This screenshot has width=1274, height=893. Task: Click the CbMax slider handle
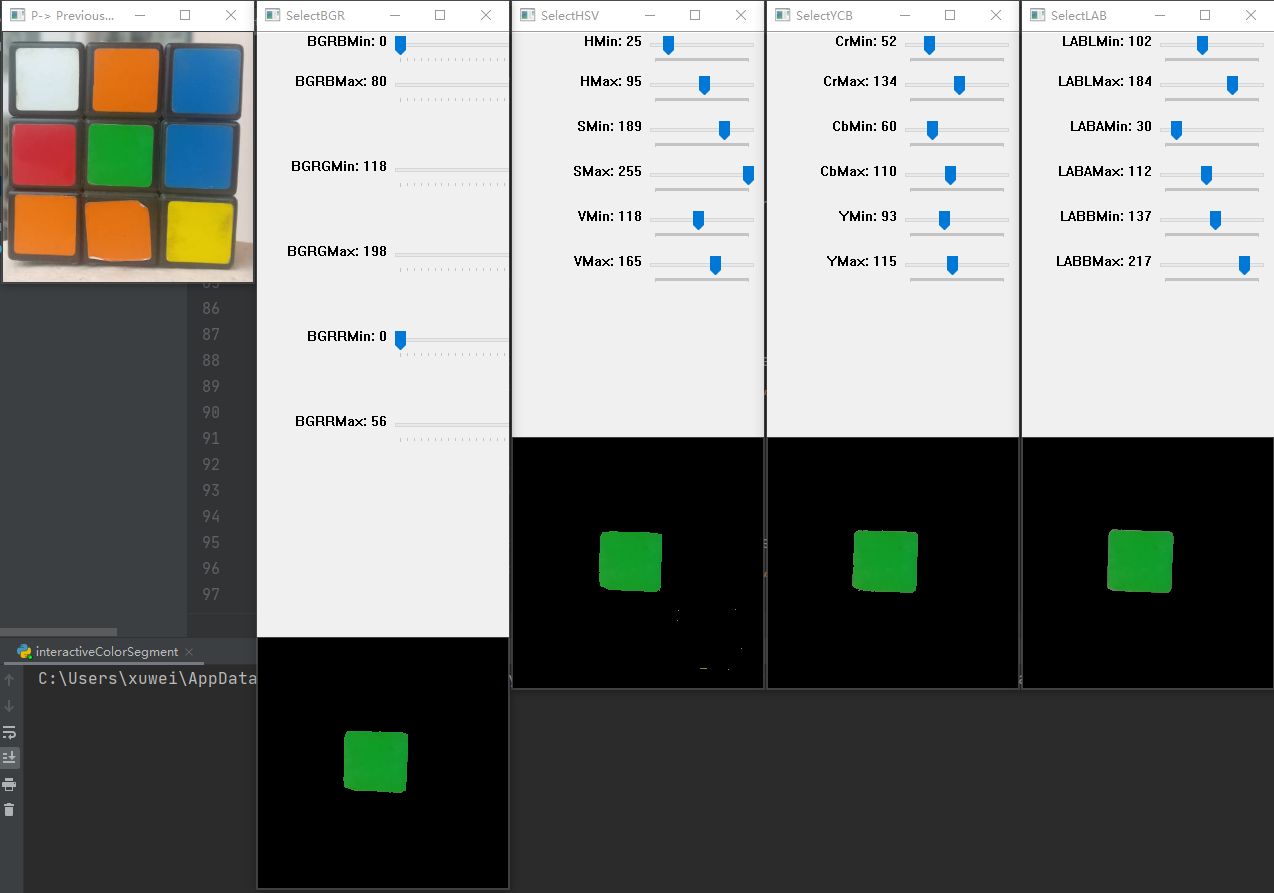coord(950,175)
